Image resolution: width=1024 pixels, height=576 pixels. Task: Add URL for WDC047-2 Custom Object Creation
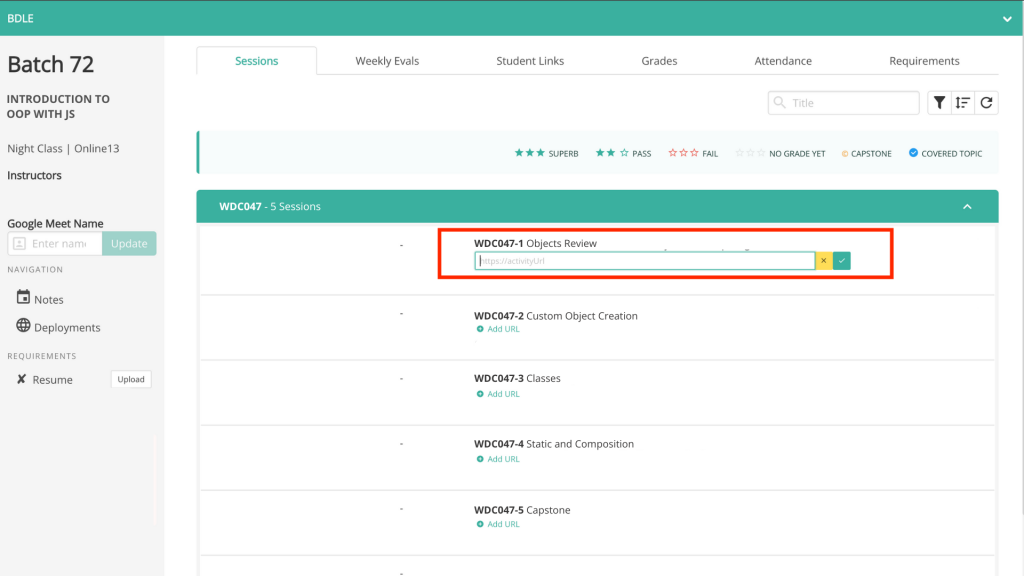tap(503, 329)
